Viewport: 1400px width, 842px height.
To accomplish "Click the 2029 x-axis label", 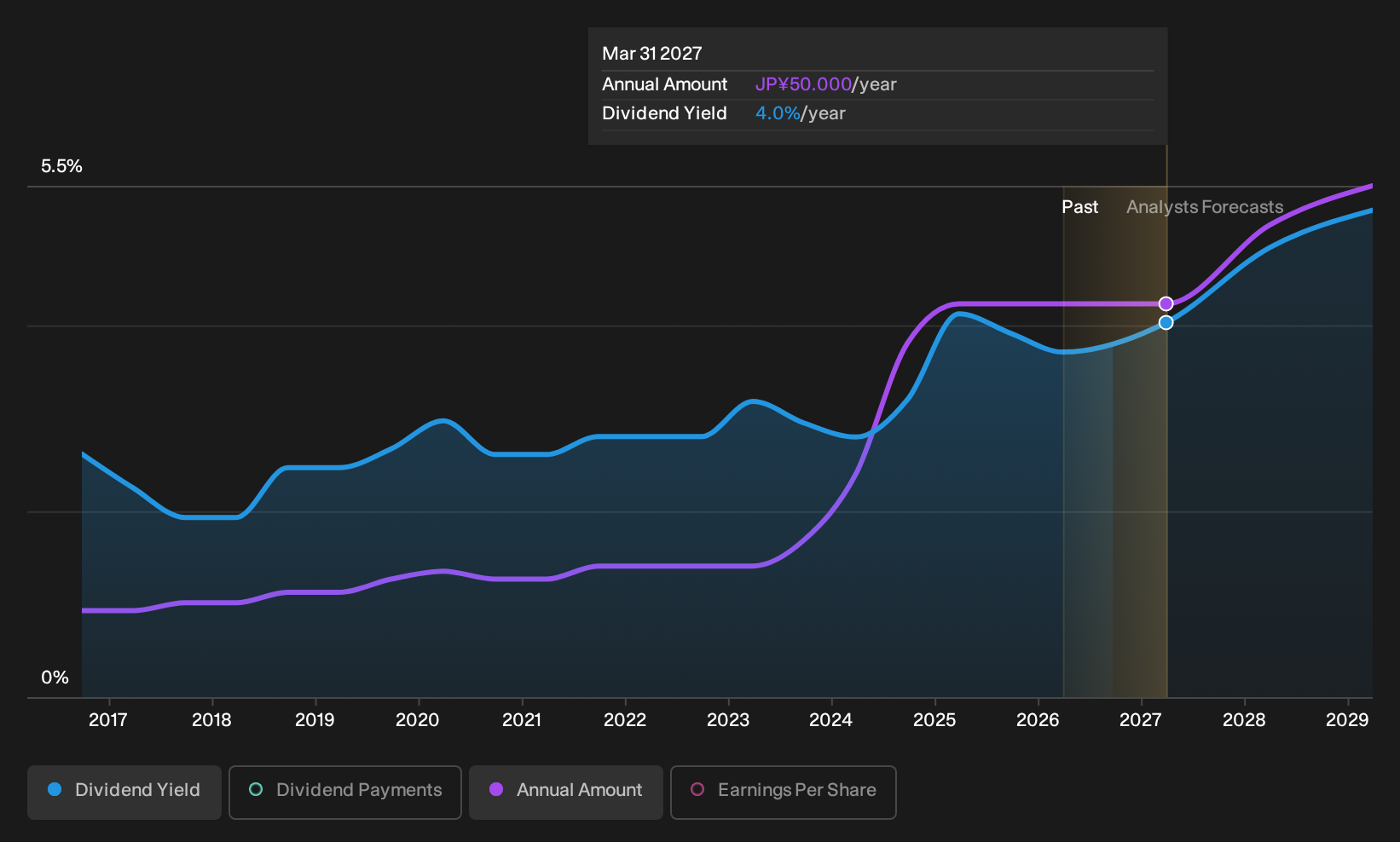I will (x=1347, y=720).
